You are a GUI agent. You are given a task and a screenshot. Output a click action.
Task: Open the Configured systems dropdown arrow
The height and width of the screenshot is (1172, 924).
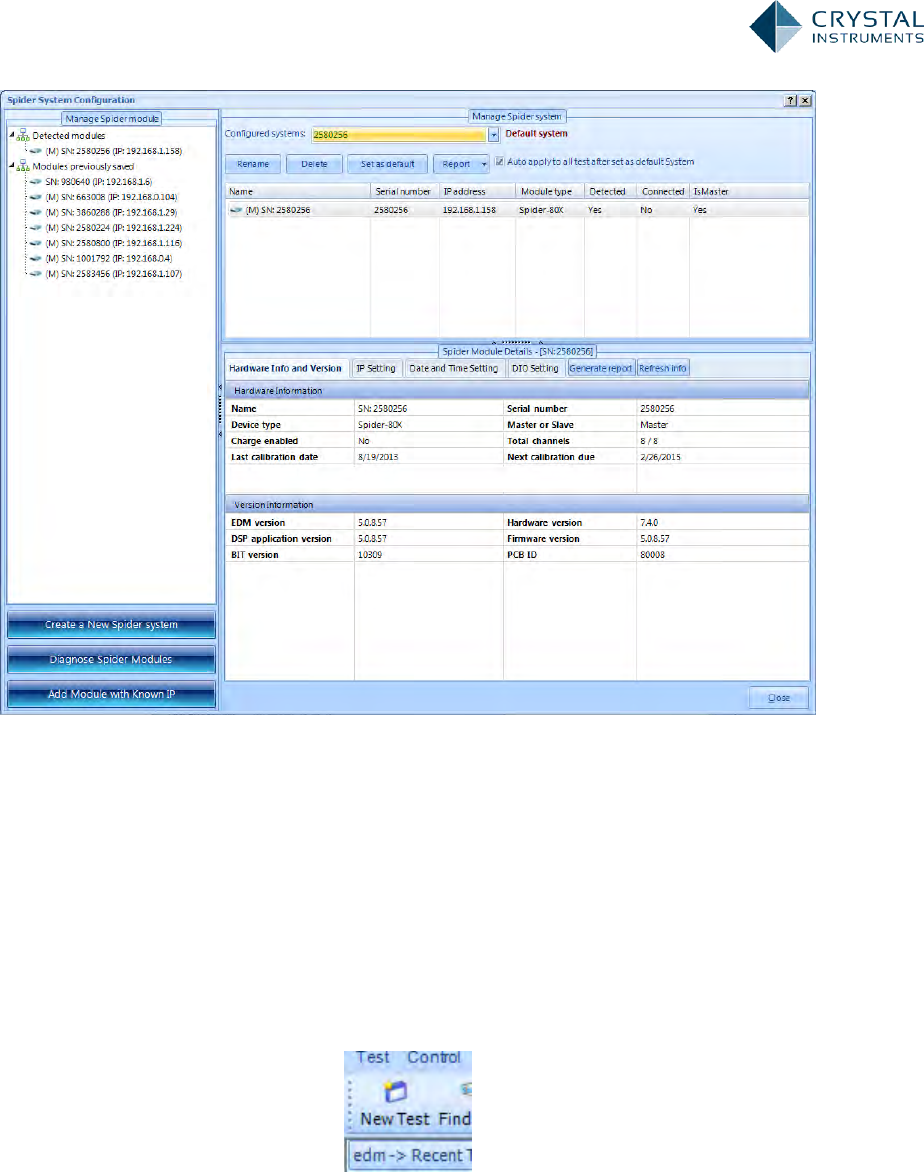(x=493, y=135)
